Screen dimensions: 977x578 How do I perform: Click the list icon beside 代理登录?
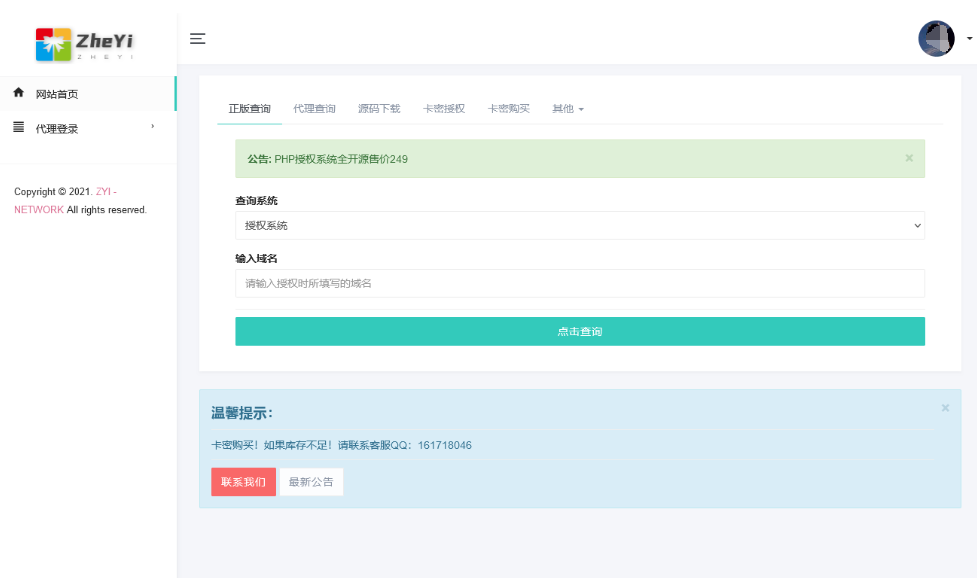[x=18, y=127]
